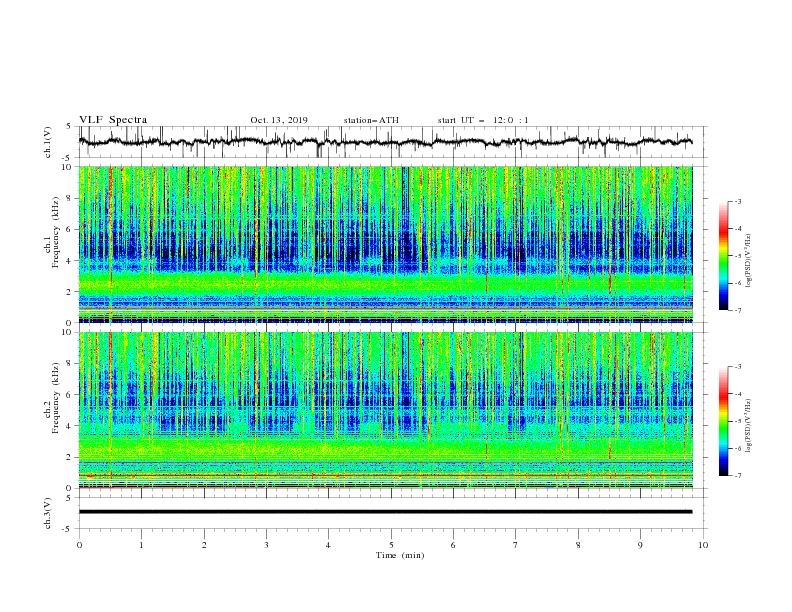Click the "VLF Spectra" title text
792x612 pixels.
coord(113,120)
